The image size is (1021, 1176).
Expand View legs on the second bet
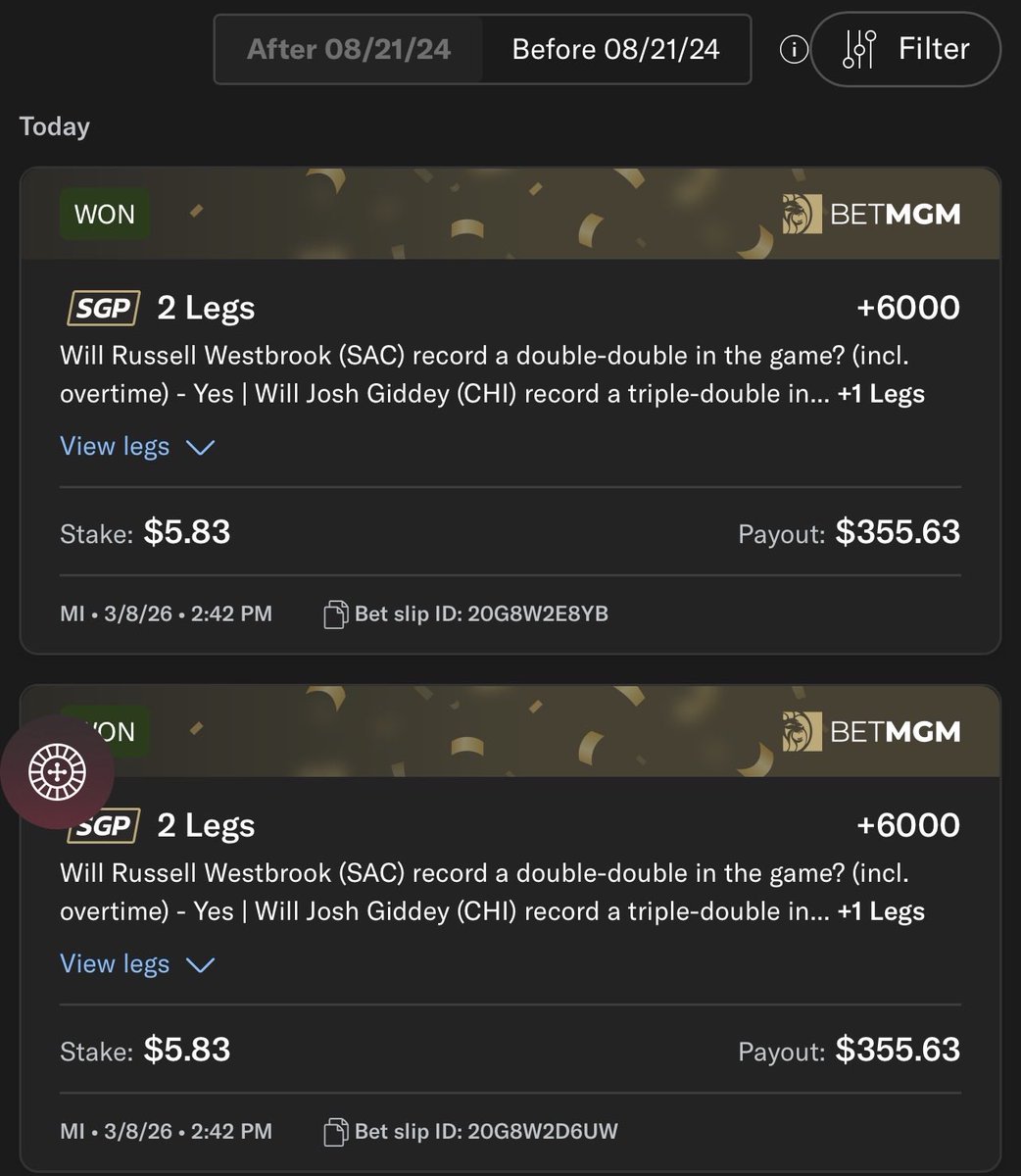point(137,964)
